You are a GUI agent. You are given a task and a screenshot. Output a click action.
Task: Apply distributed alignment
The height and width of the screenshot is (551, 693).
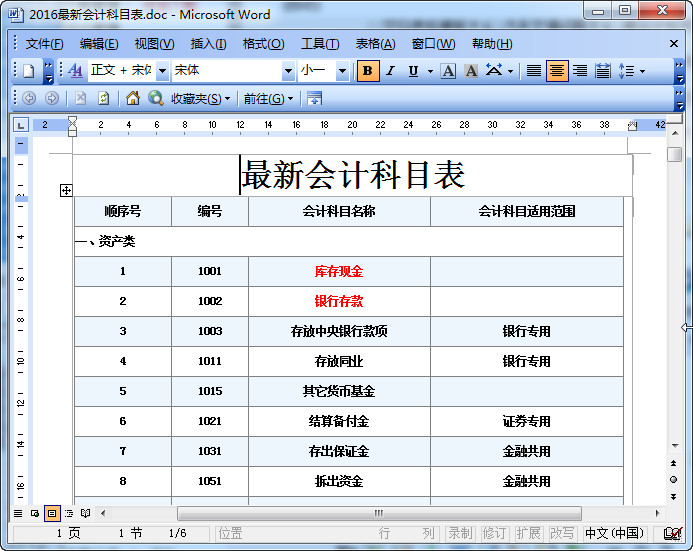(603, 71)
